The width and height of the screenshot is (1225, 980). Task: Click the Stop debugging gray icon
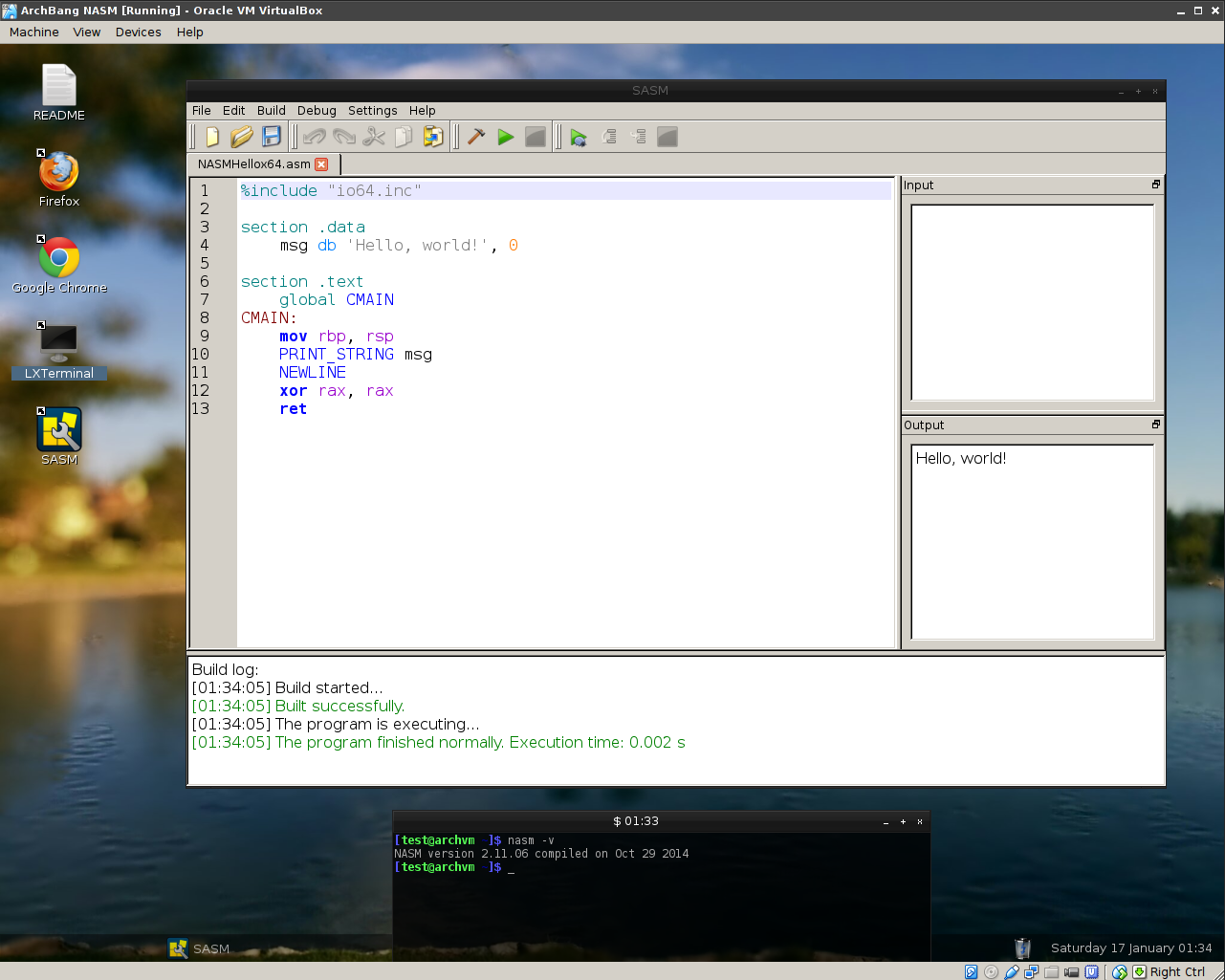click(x=667, y=137)
